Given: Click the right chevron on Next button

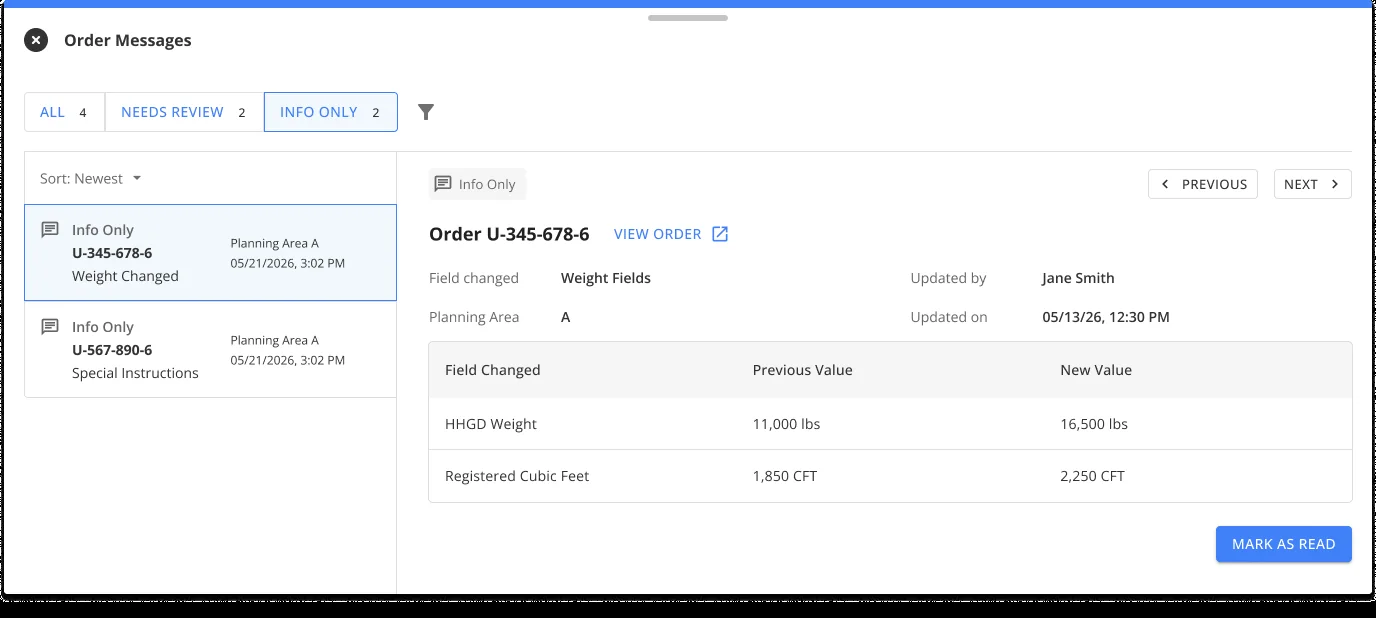Looking at the screenshot, I should 1335,184.
